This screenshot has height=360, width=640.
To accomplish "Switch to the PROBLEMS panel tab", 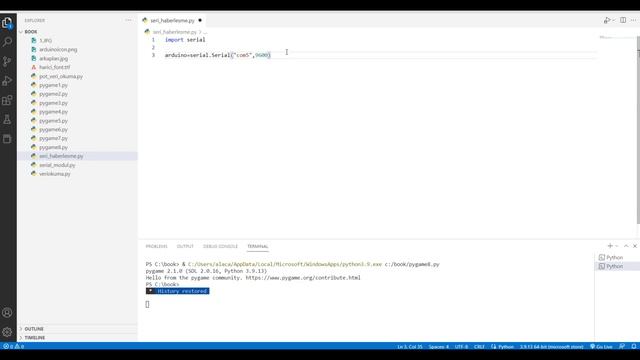I will coord(156,246).
